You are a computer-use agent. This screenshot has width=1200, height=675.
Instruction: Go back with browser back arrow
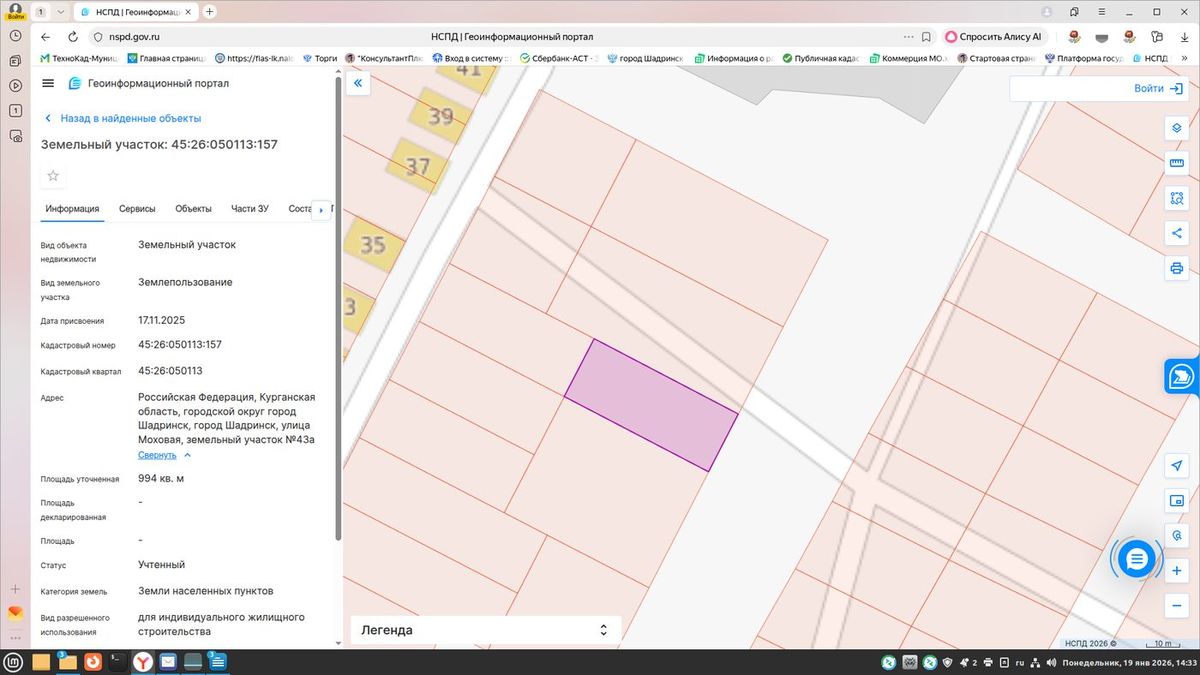pyautogui.click(x=45, y=36)
